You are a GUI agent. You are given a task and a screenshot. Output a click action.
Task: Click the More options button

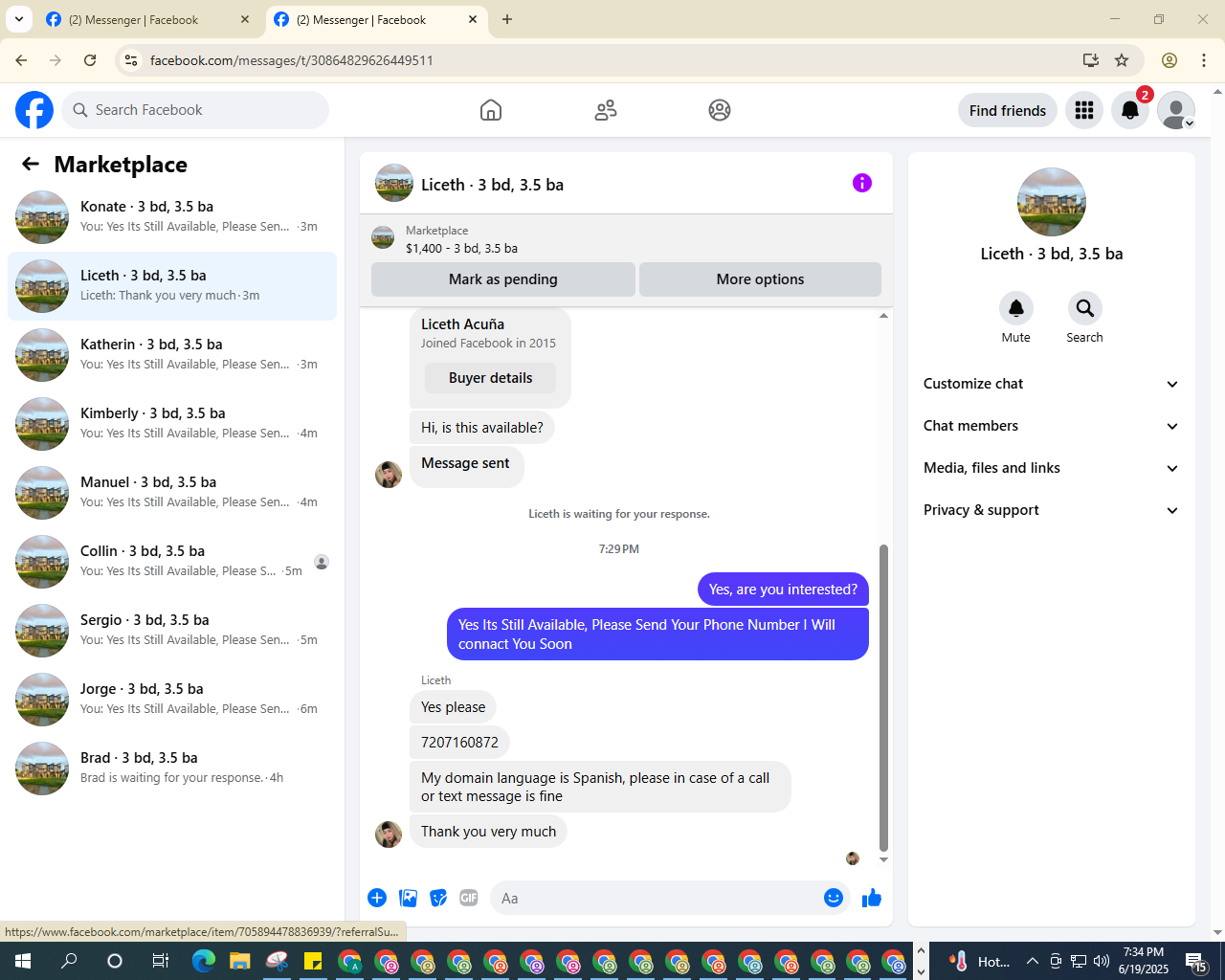760,279
